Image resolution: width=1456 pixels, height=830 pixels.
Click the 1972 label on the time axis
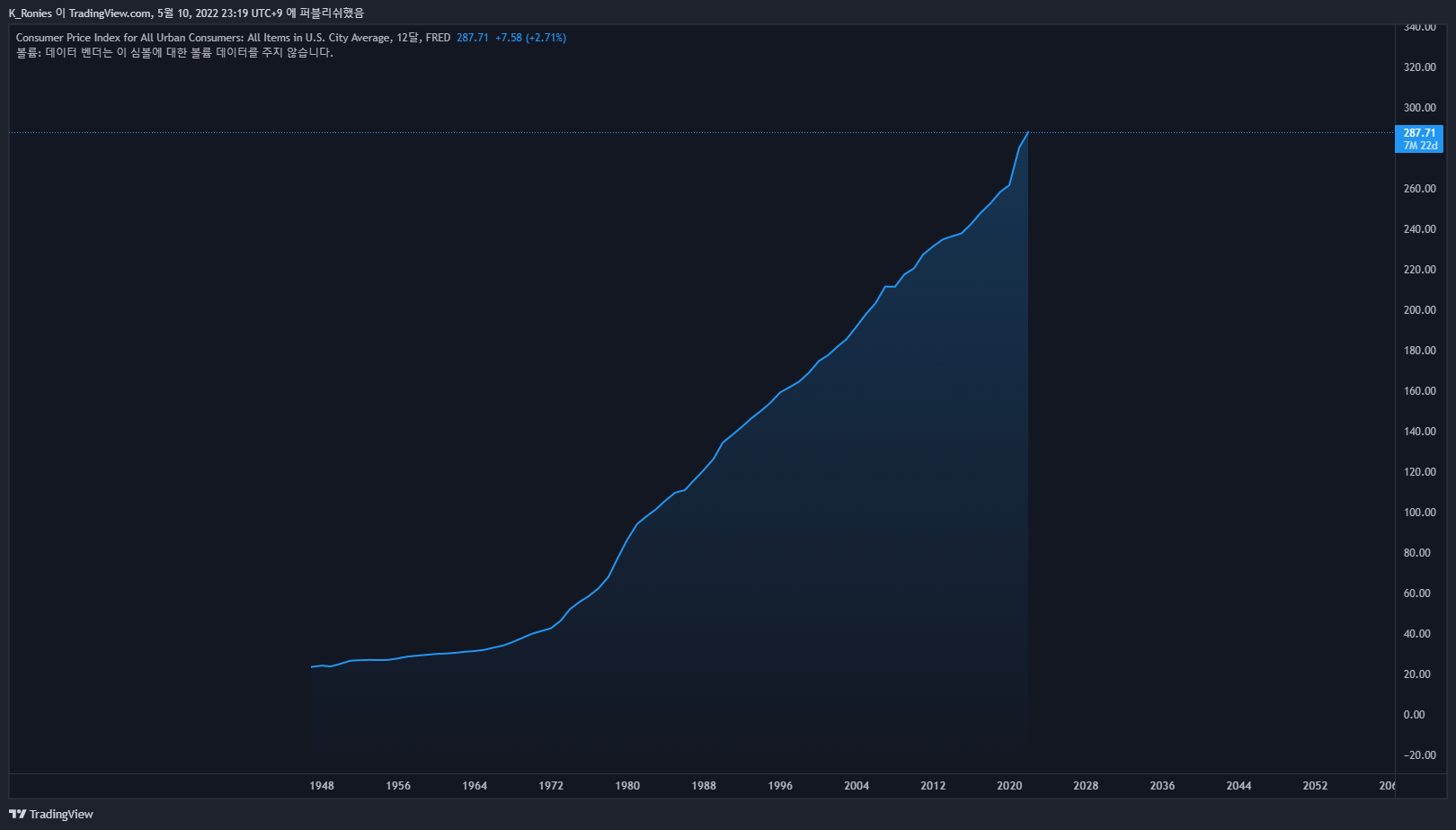pyautogui.click(x=551, y=786)
